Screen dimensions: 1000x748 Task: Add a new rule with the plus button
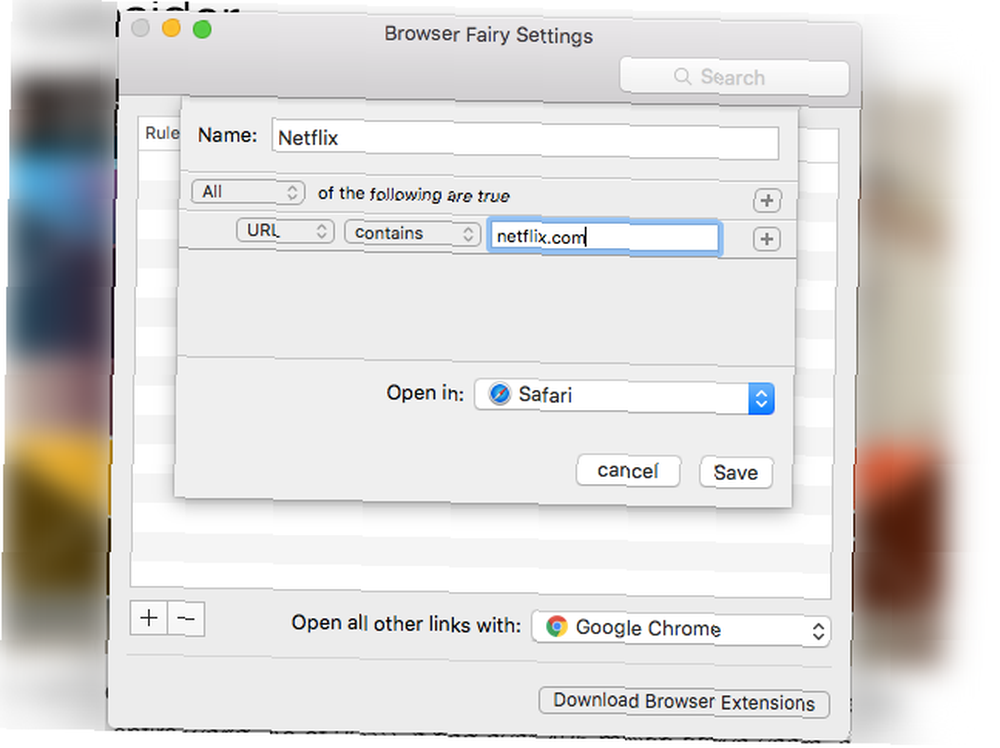point(149,618)
